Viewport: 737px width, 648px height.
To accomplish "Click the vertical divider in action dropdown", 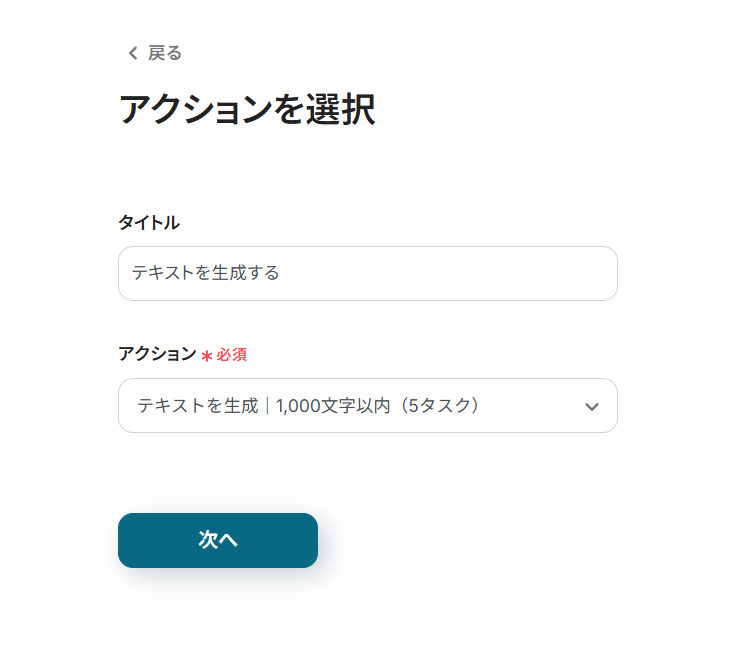I will pos(267,406).
